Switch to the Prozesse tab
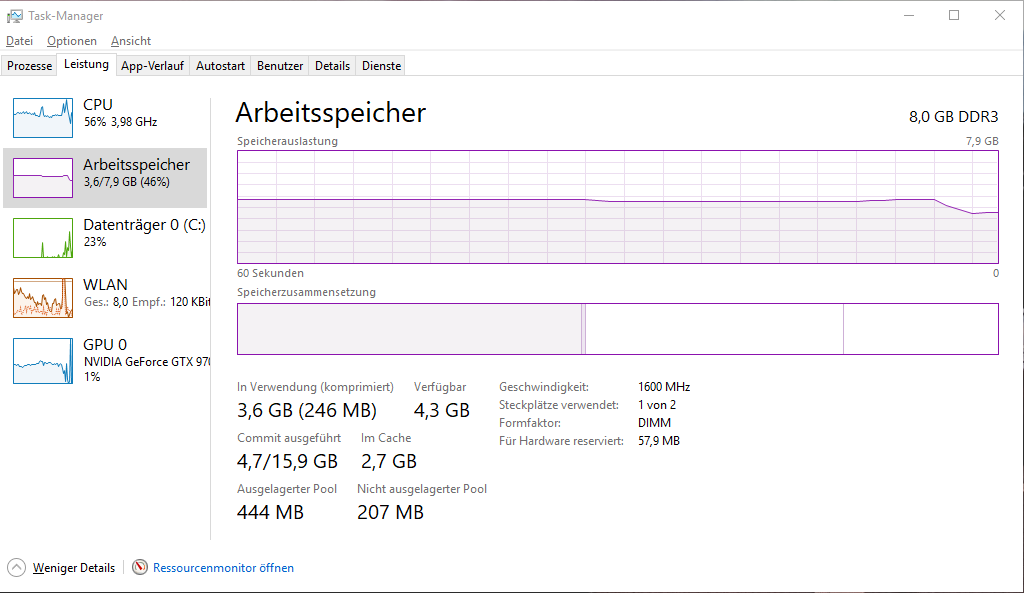This screenshot has height=593, width=1024. 30,66
